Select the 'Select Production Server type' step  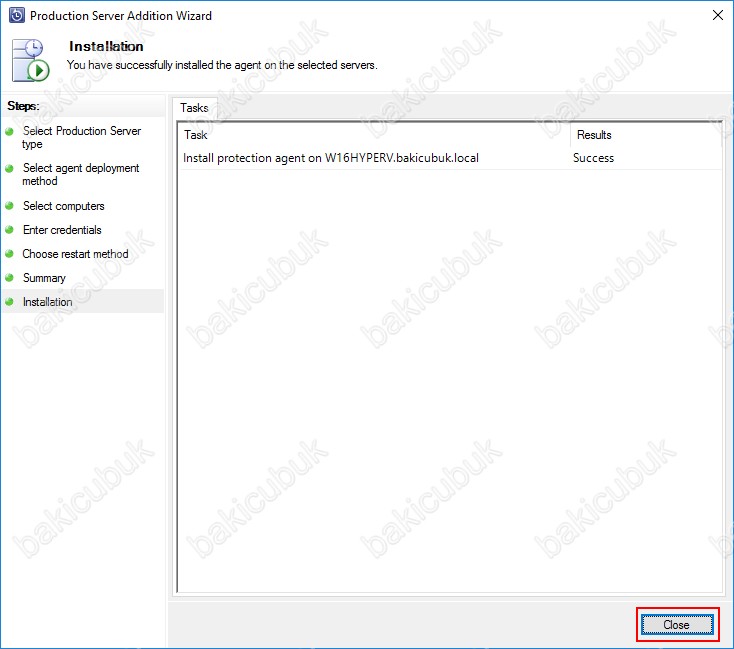click(x=81, y=137)
